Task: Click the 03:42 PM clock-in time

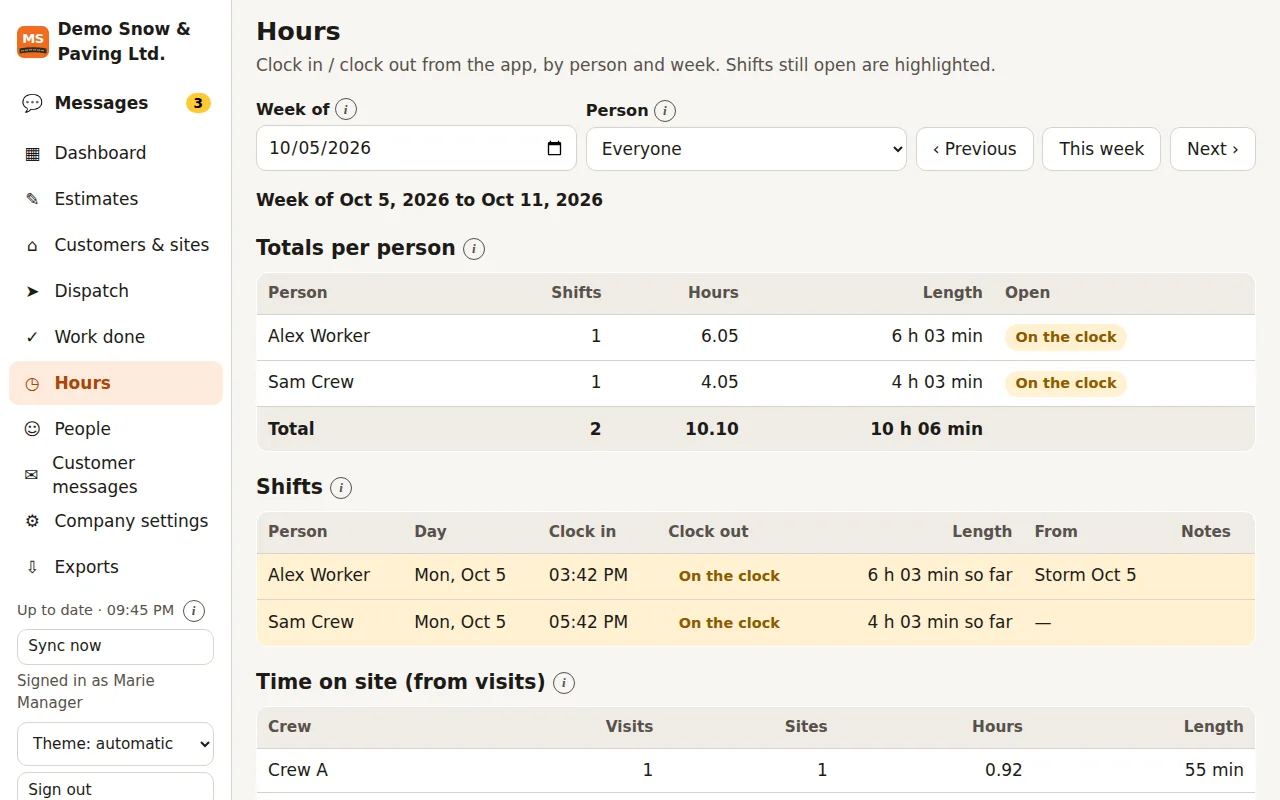Action: click(588, 575)
